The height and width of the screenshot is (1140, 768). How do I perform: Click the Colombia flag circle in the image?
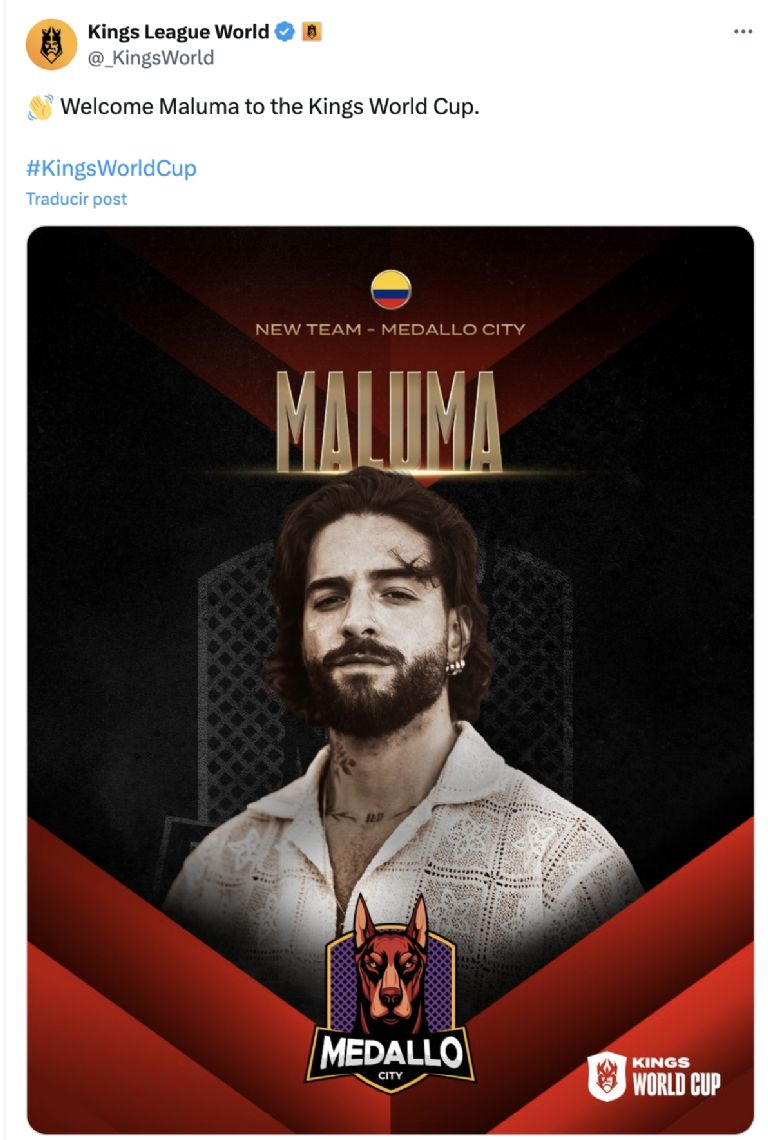pyautogui.click(x=391, y=289)
